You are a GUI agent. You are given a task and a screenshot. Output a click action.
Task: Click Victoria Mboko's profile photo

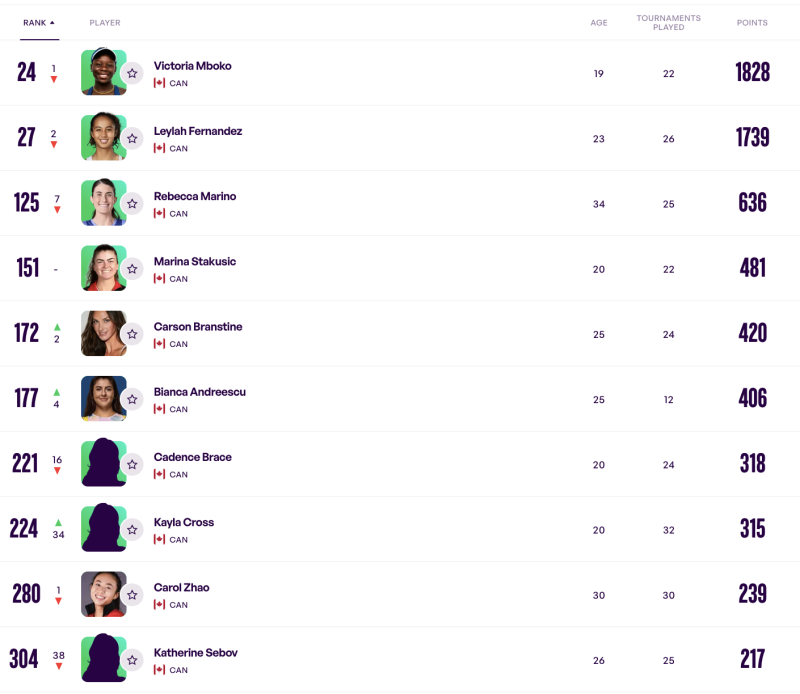click(101, 72)
